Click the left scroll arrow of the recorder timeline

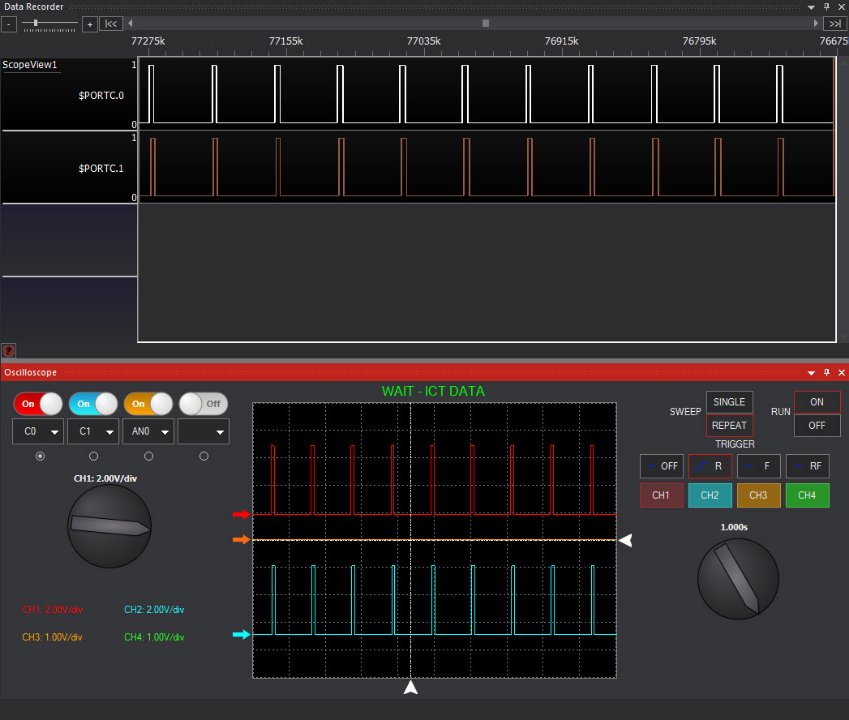(x=130, y=23)
